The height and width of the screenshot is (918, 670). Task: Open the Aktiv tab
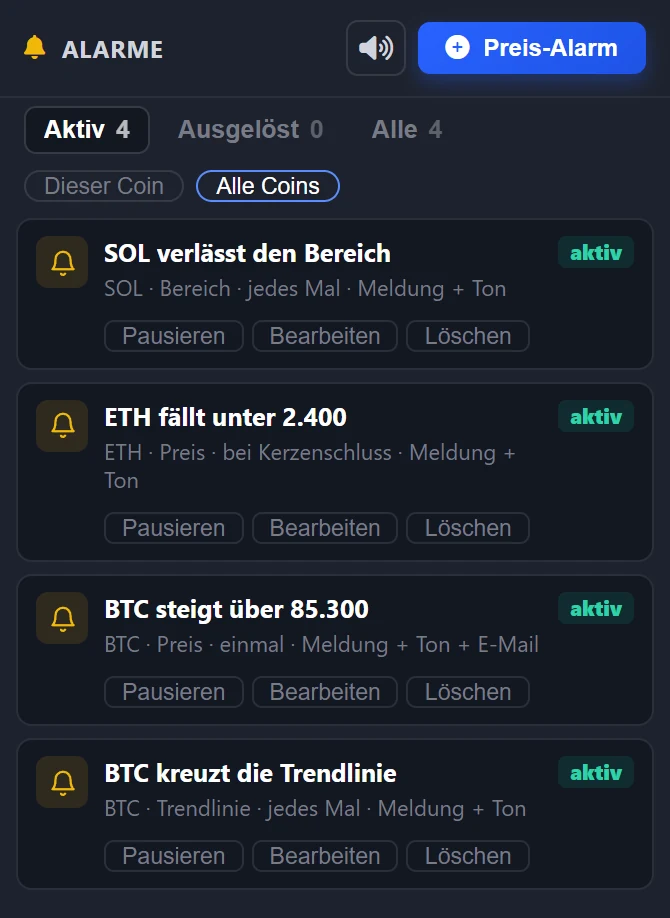coord(87,129)
